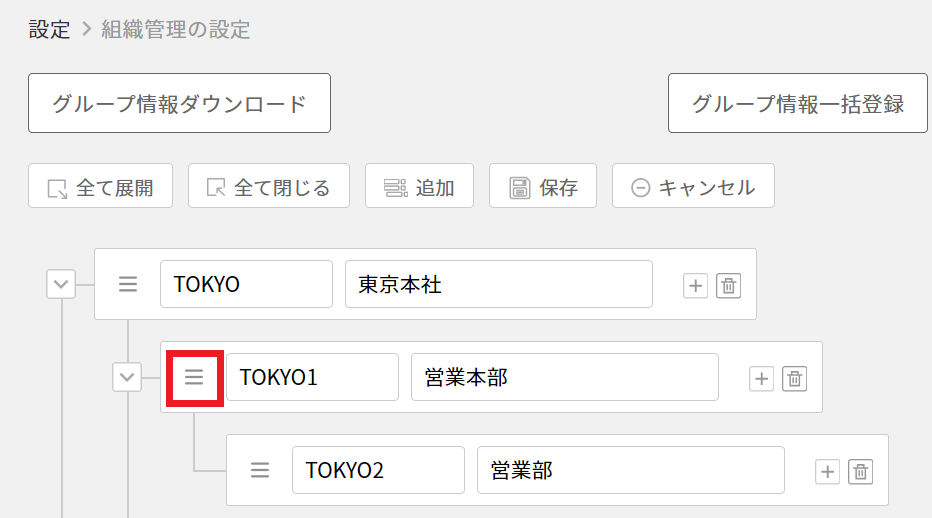The width and height of the screenshot is (932, 518).
Task: Click the drag handle for TOKYO1 row
Action: 194,377
